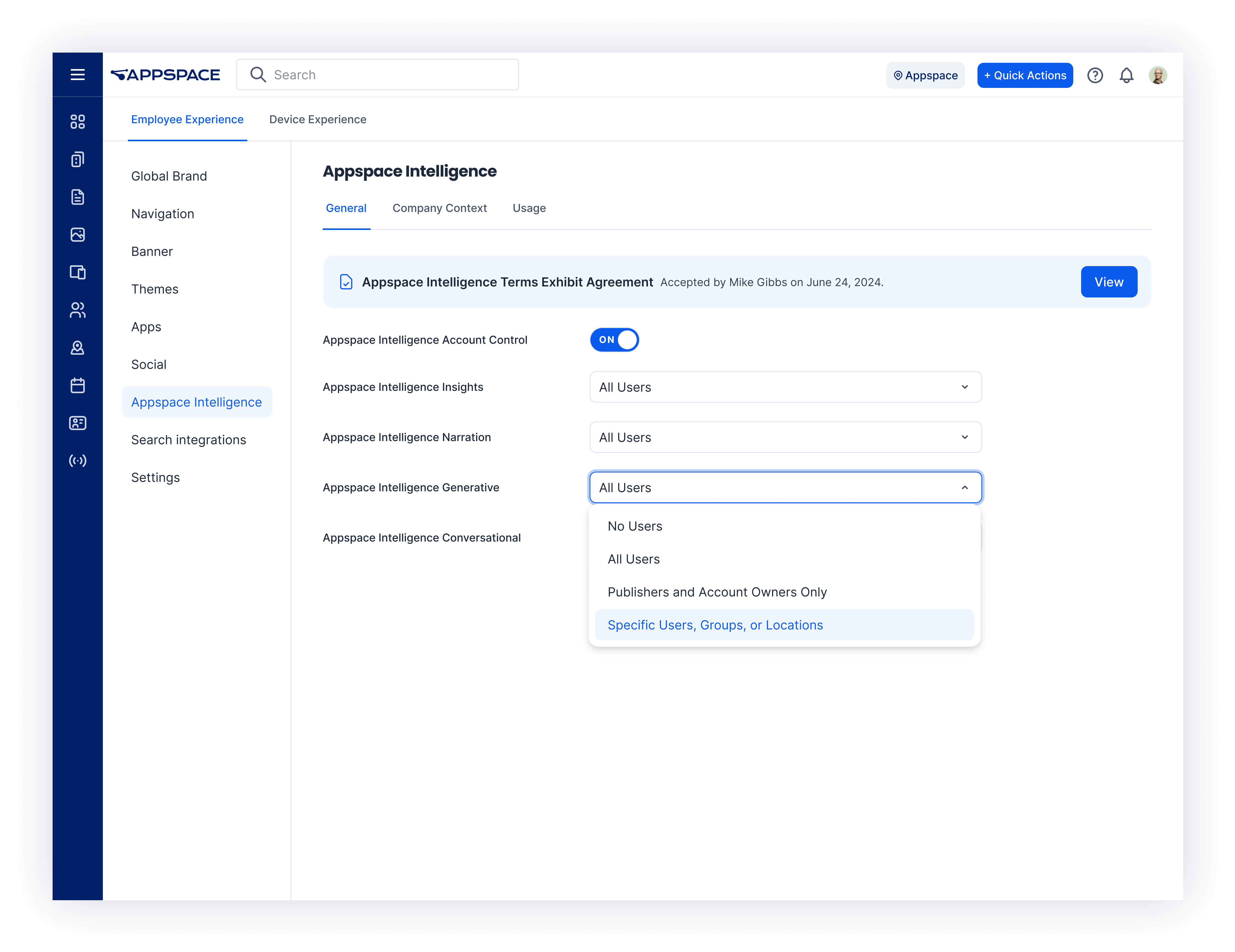Image resolution: width=1235 pixels, height=952 pixels.
Task: Open Appspace Intelligence in side menu
Action: coord(197,402)
